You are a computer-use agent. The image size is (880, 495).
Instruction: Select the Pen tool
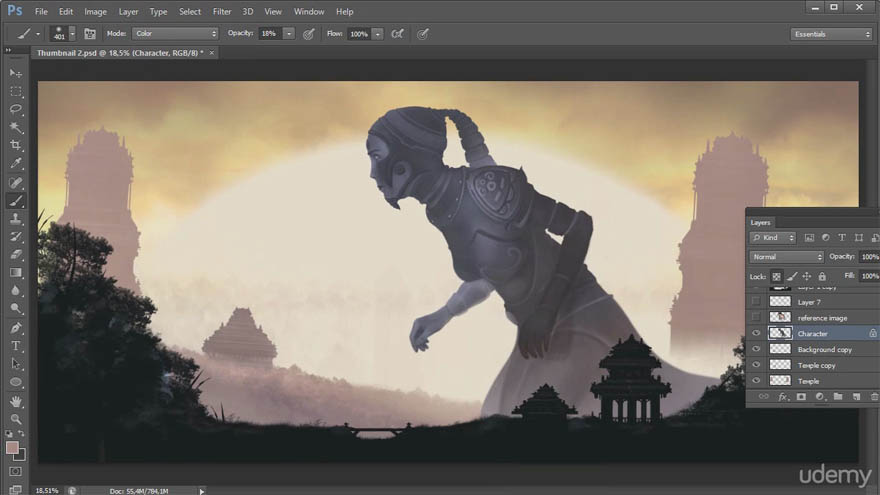point(16,328)
